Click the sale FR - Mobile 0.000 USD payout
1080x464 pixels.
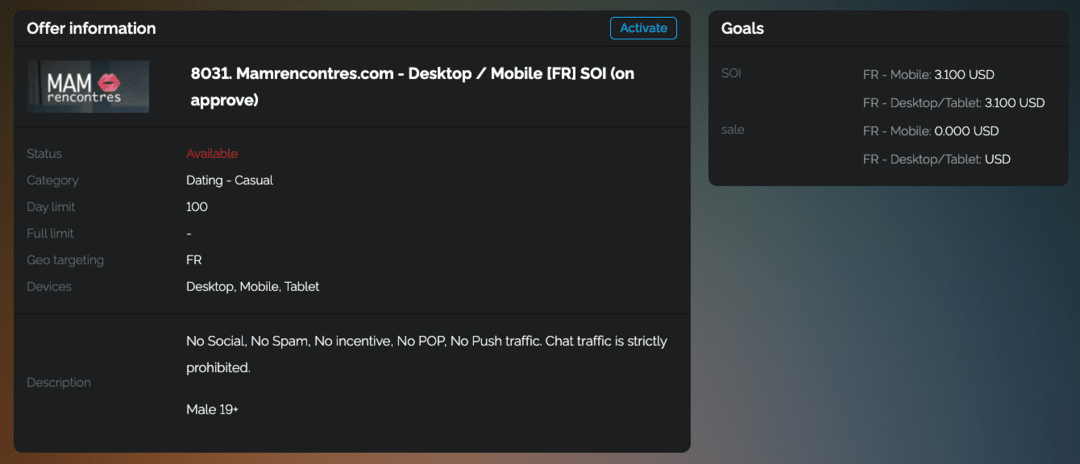[930, 131]
